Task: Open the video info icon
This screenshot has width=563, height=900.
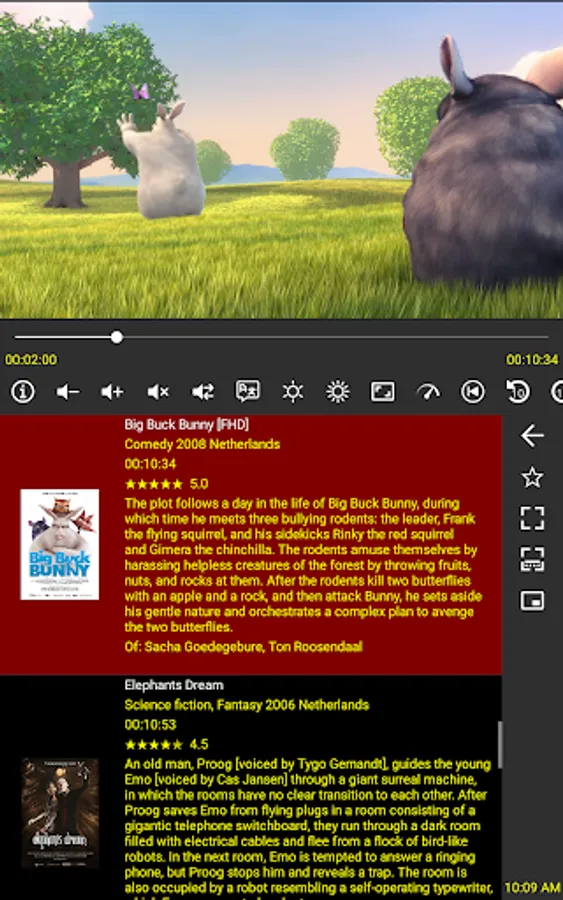Action: coord(23,391)
